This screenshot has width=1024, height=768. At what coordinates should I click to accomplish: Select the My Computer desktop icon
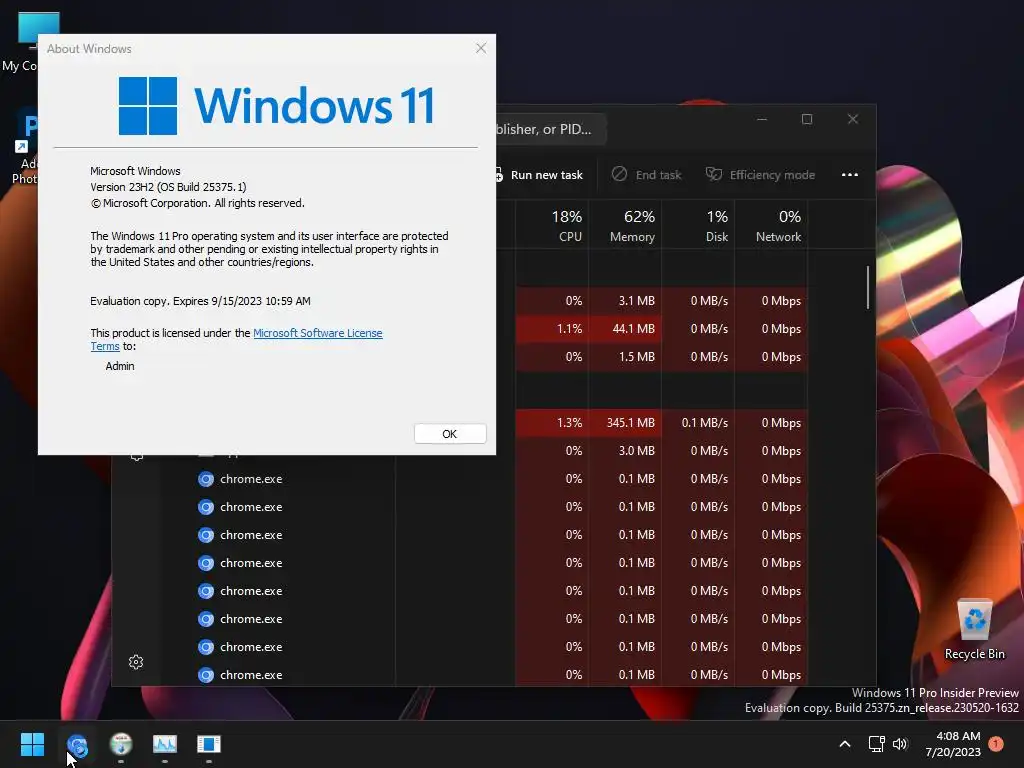click(20, 42)
